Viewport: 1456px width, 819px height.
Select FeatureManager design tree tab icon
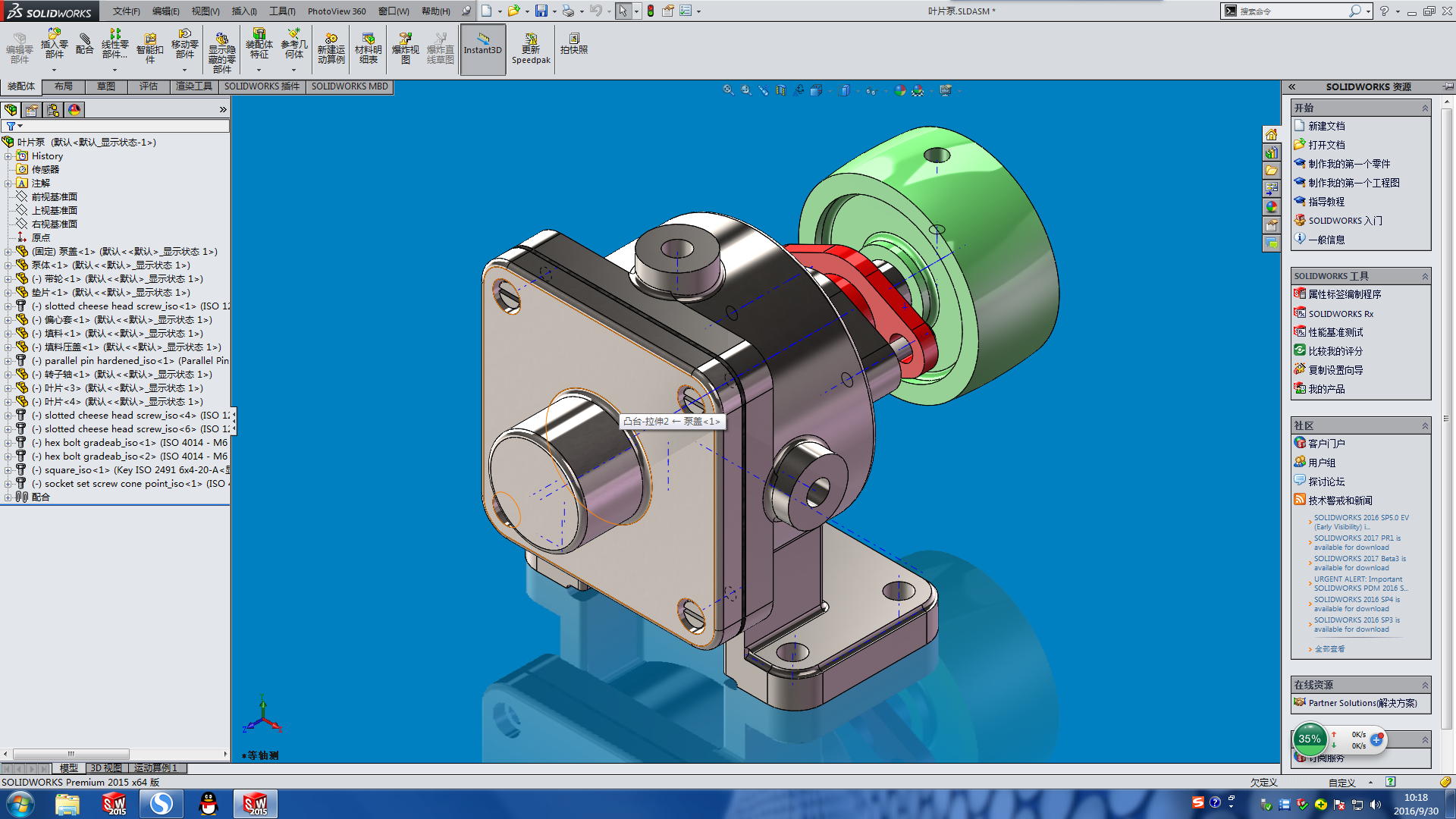pos(11,110)
